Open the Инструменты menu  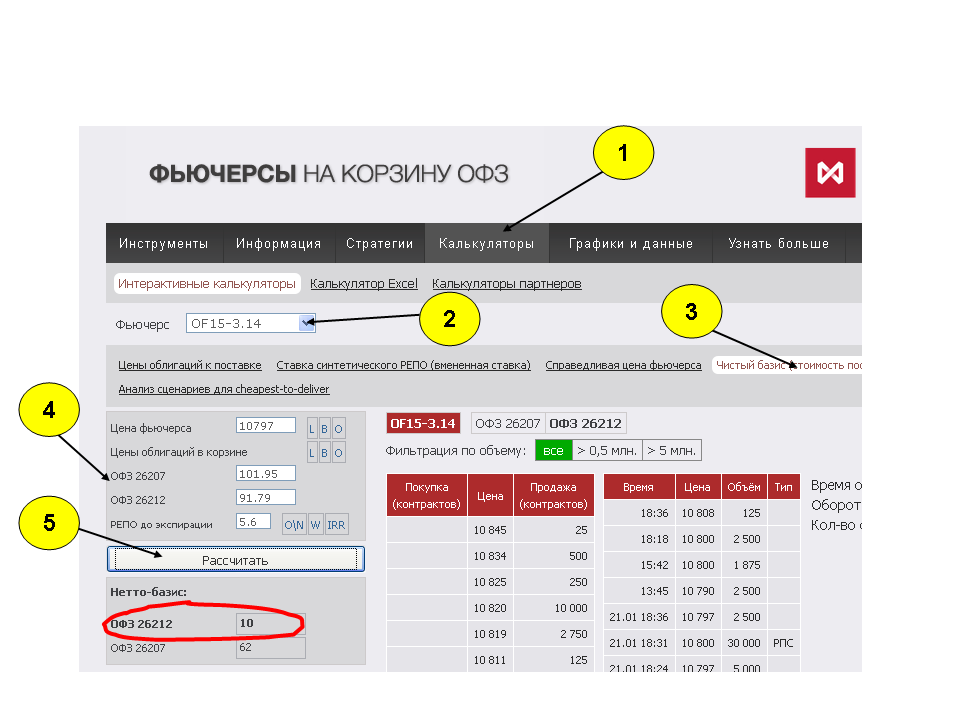tap(163, 244)
